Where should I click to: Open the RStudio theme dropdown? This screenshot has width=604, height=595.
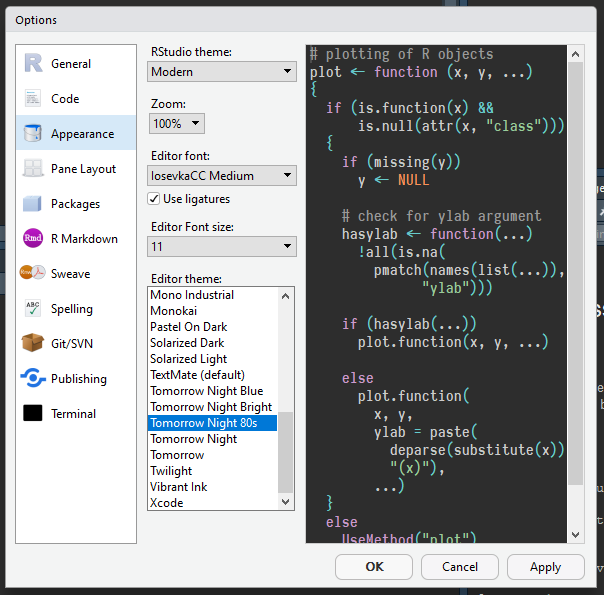coord(222,71)
